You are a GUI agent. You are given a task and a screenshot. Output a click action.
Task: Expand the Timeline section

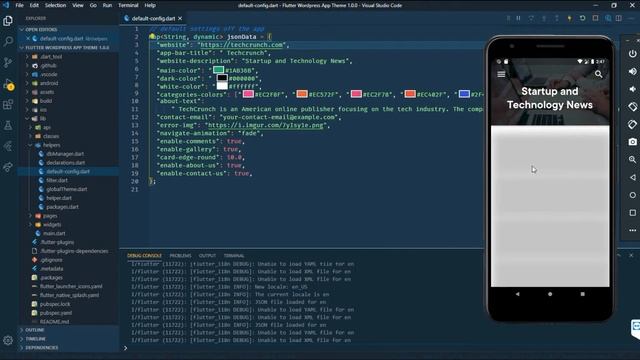pos(68,339)
